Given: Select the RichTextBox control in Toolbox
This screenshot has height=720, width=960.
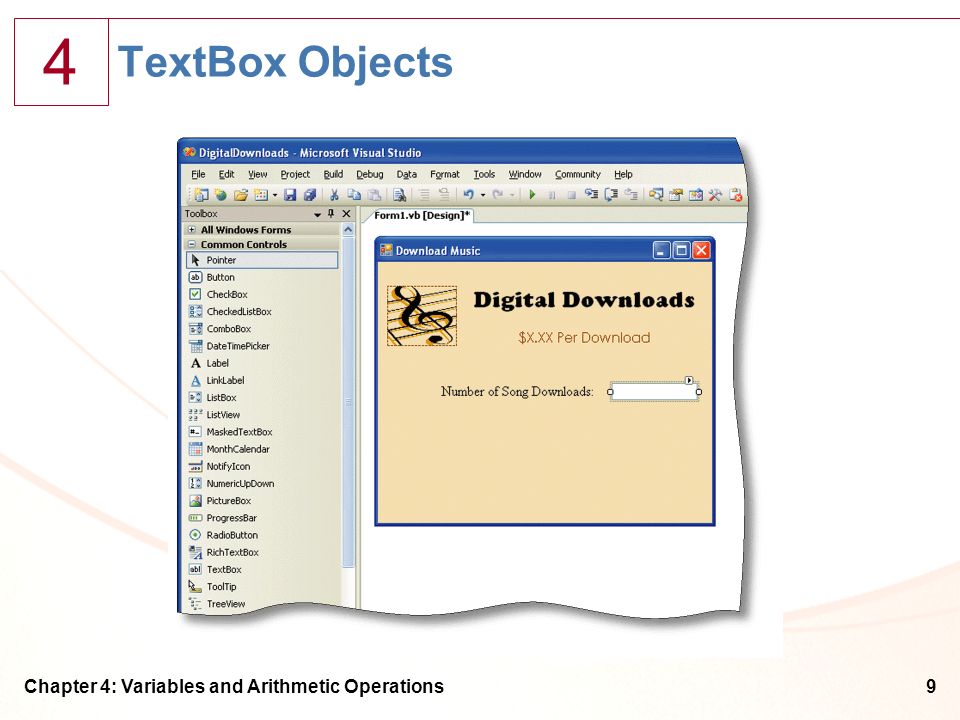Looking at the screenshot, I should tap(262, 552).
